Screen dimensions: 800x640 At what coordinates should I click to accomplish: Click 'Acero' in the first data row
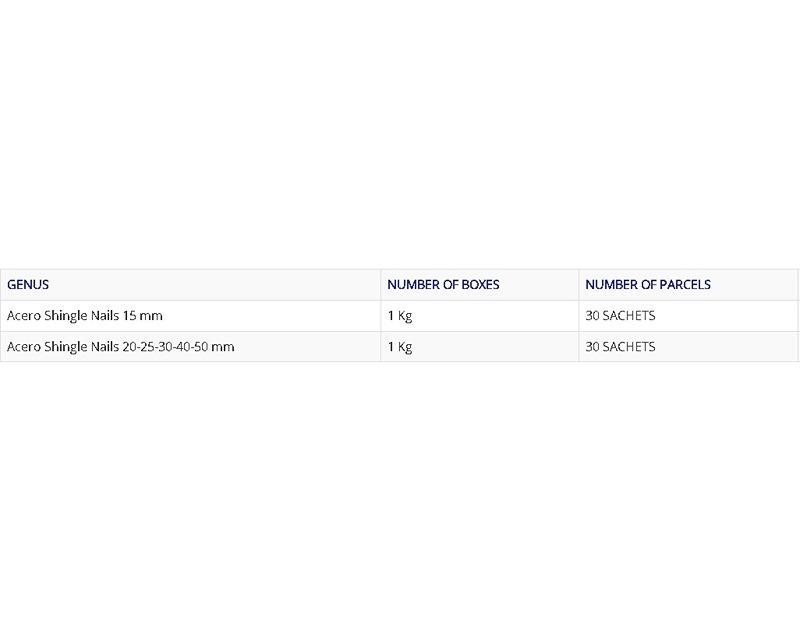[24, 315]
